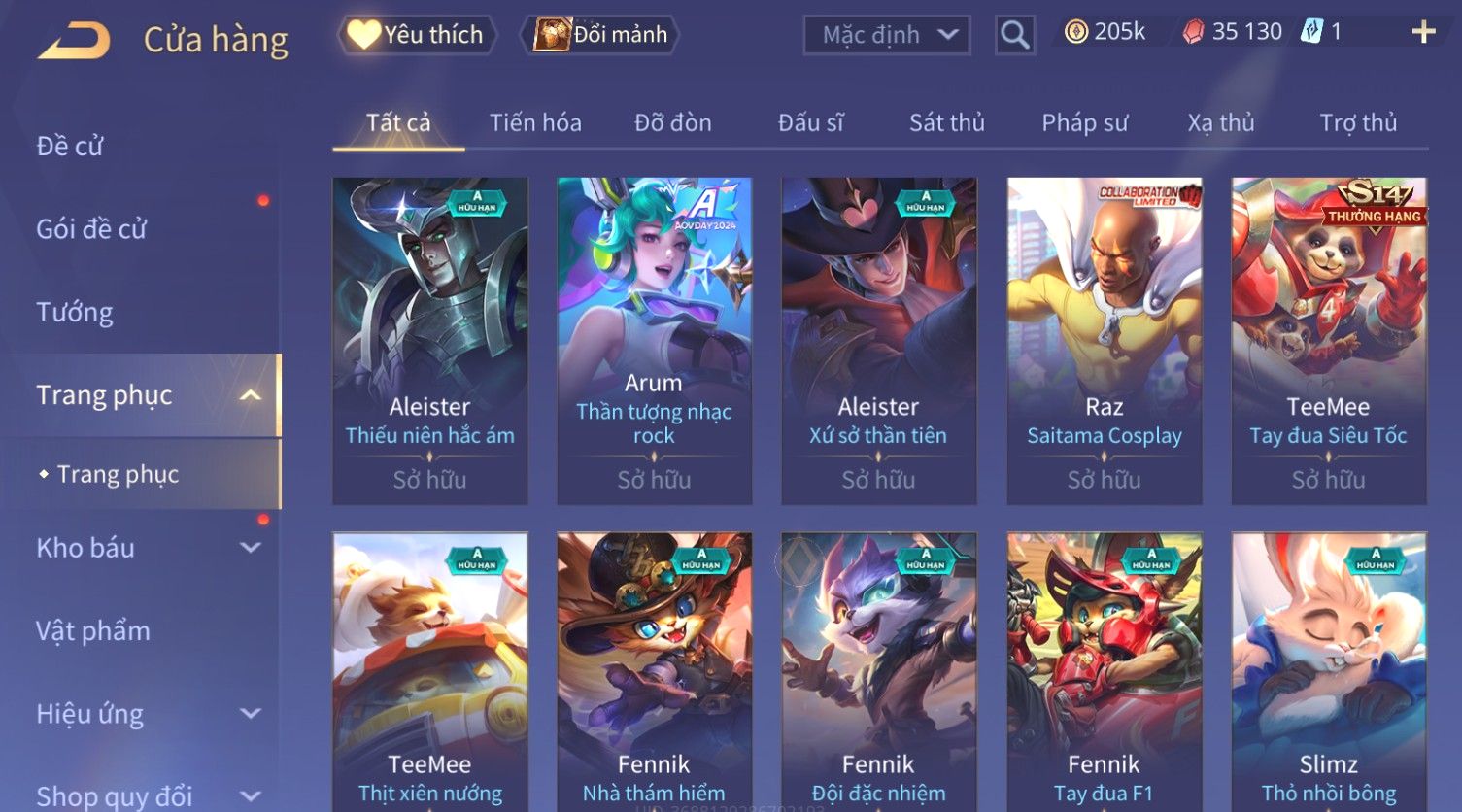Click the red gem currency icon
Viewport: 1462px width, 812px height.
coord(1192,32)
